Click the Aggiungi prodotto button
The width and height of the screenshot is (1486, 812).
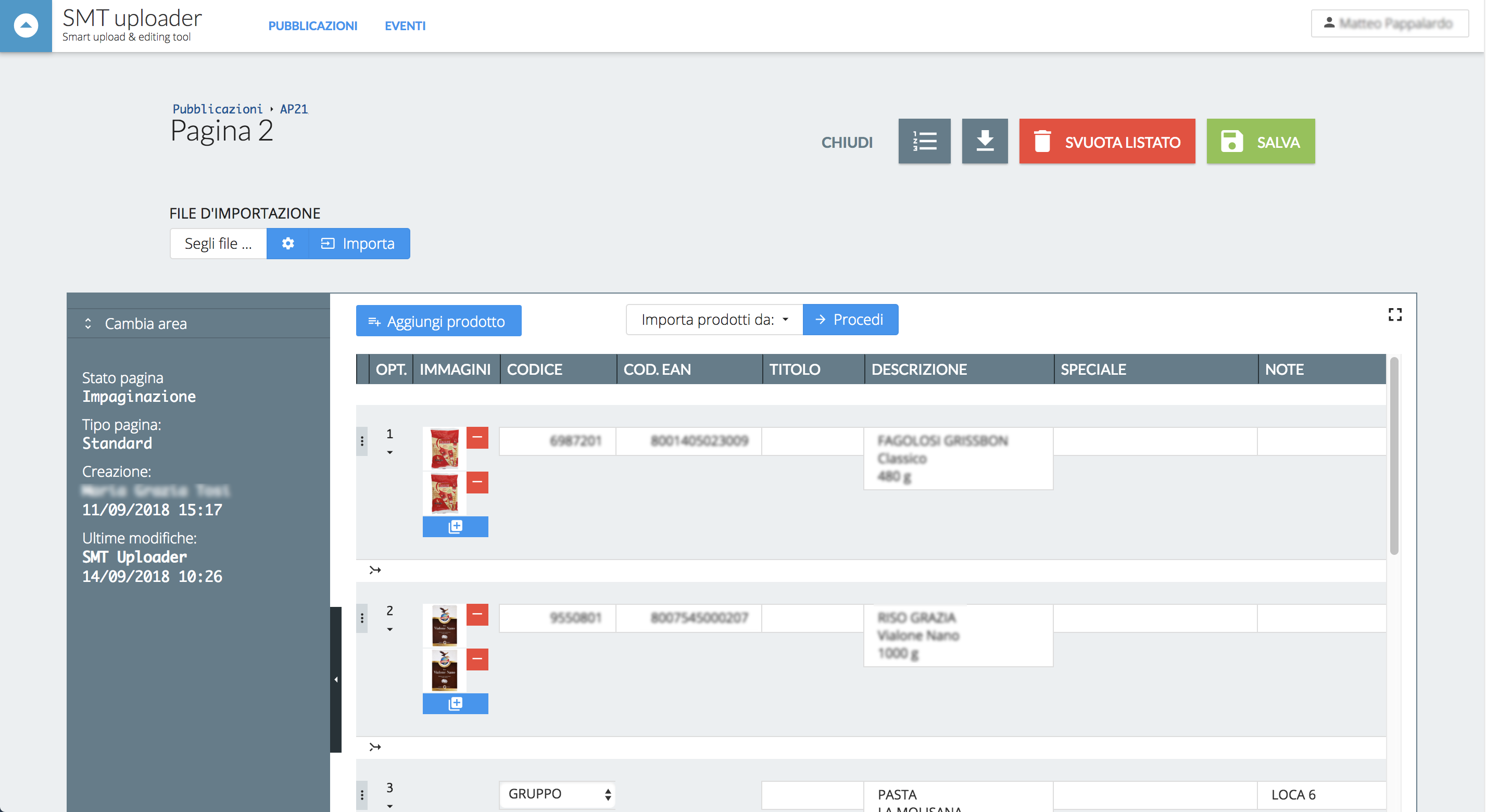pyautogui.click(x=438, y=321)
